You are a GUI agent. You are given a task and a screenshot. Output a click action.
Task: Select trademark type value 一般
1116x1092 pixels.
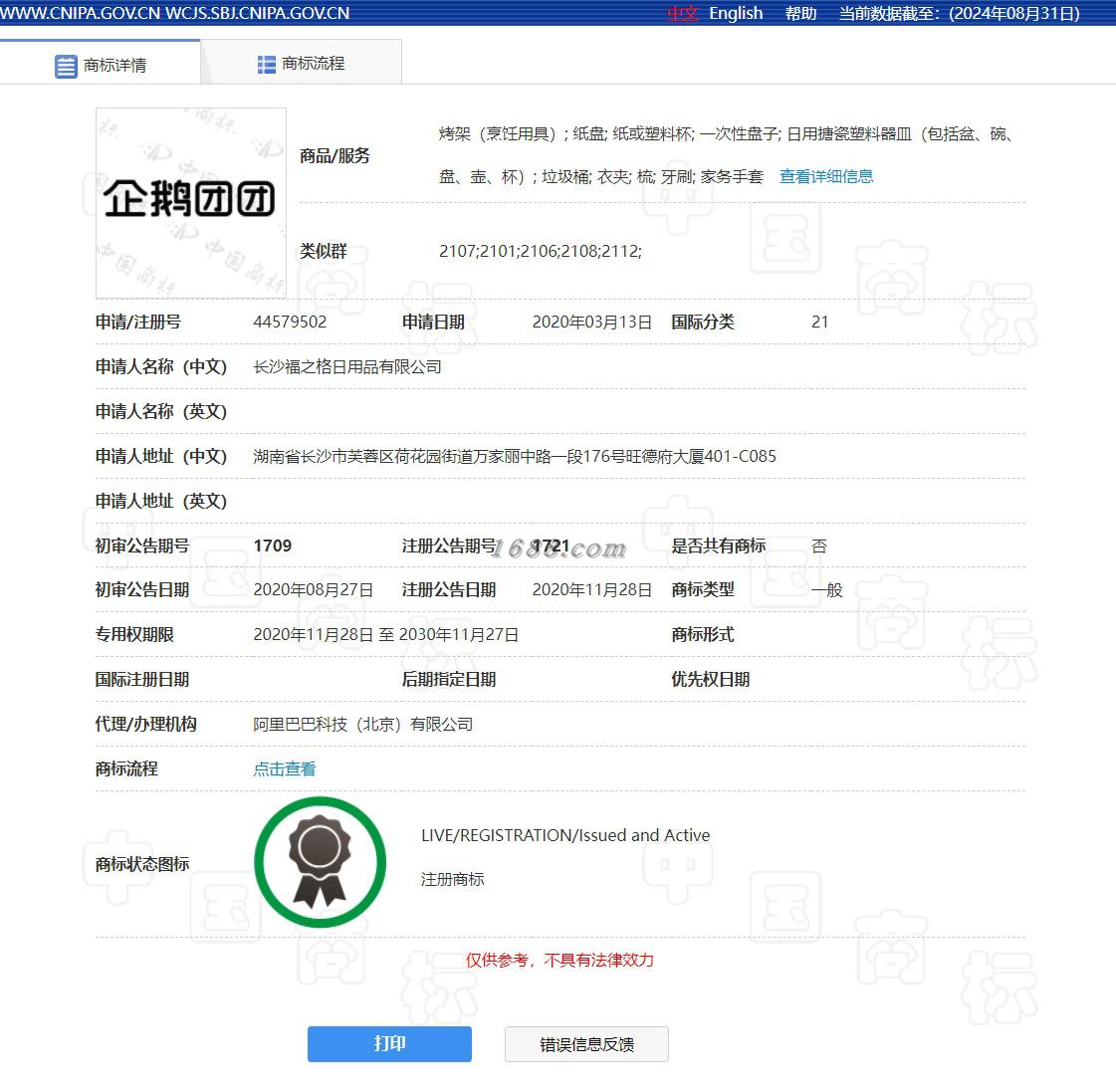tap(827, 590)
